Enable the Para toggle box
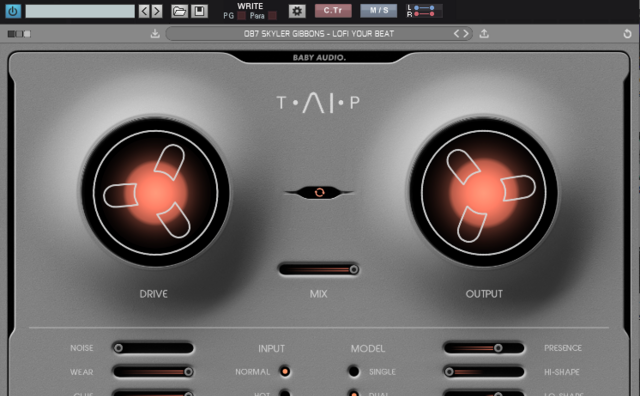This screenshot has height=396, width=640. tap(273, 16)
